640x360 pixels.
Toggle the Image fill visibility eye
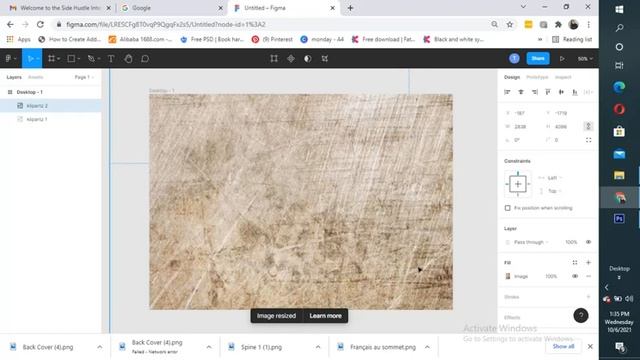coord(575,276)
